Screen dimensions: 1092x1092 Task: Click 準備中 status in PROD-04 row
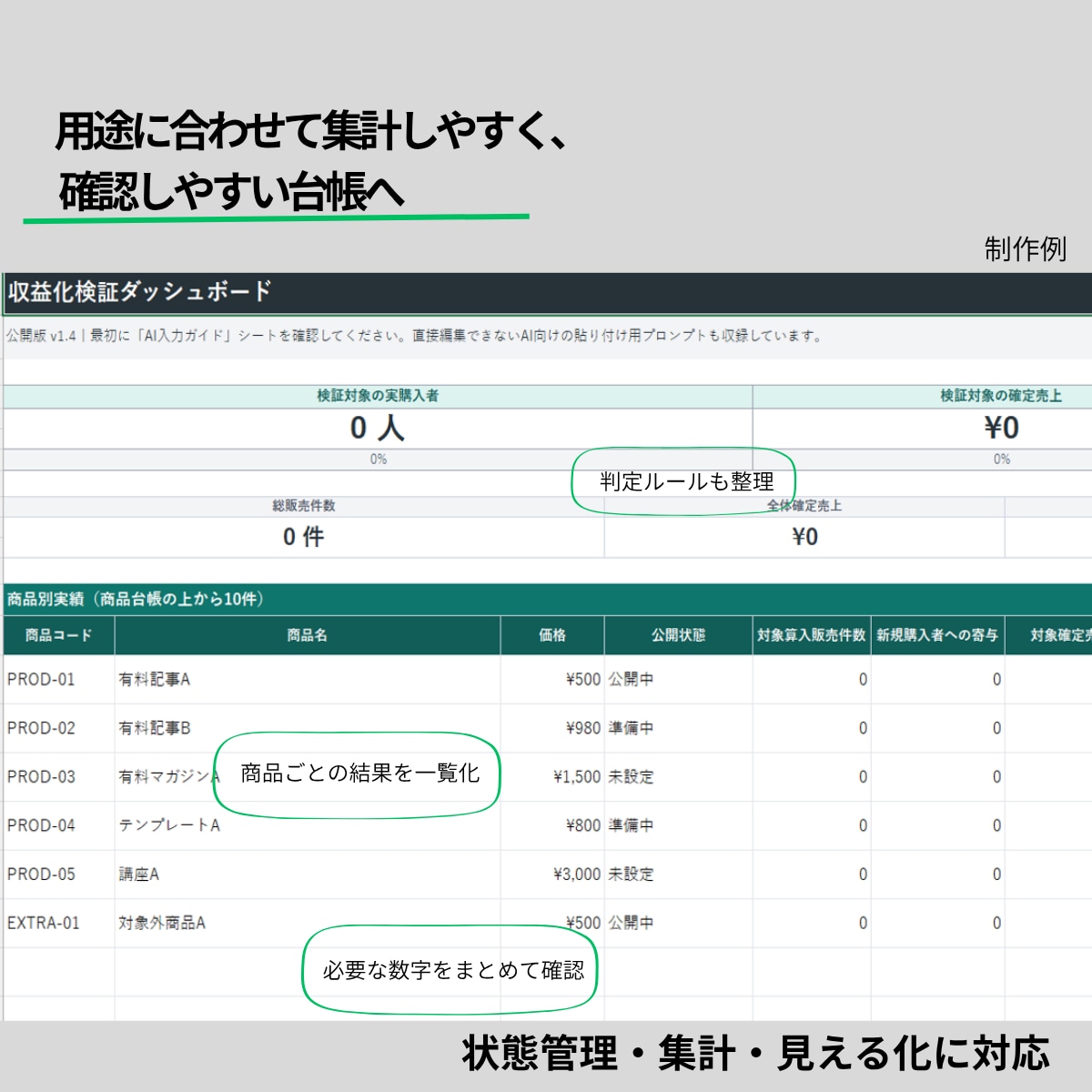679,825
